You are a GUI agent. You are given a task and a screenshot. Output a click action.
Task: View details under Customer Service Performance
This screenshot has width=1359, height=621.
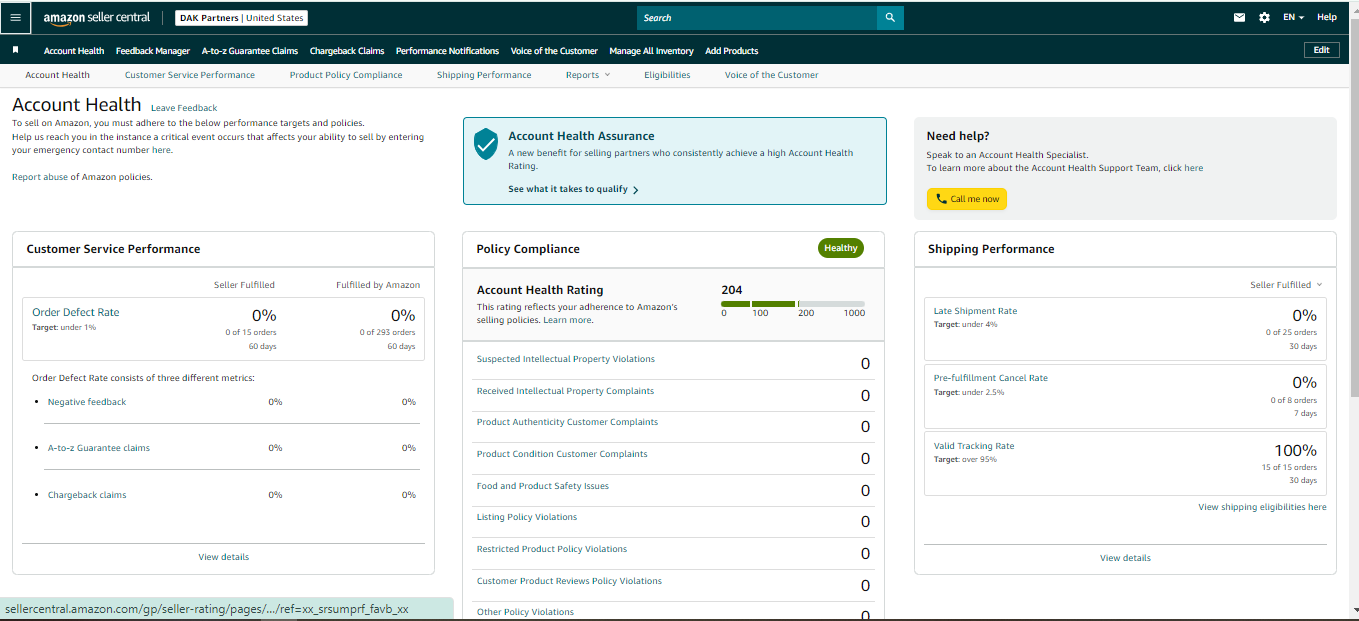coord(224,557)
